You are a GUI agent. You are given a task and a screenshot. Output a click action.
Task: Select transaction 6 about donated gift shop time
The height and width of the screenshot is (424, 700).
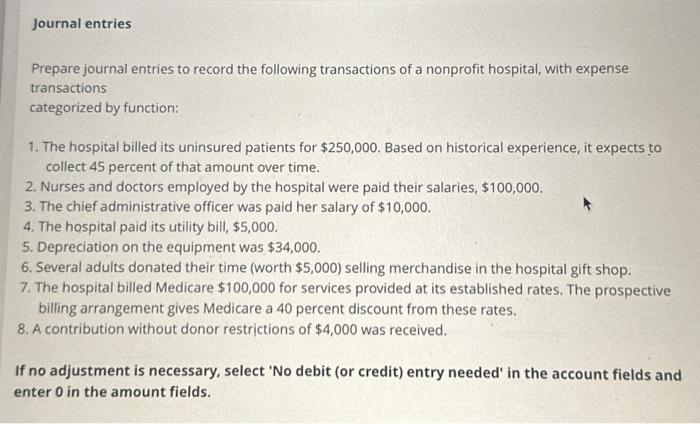pos(326,268)
